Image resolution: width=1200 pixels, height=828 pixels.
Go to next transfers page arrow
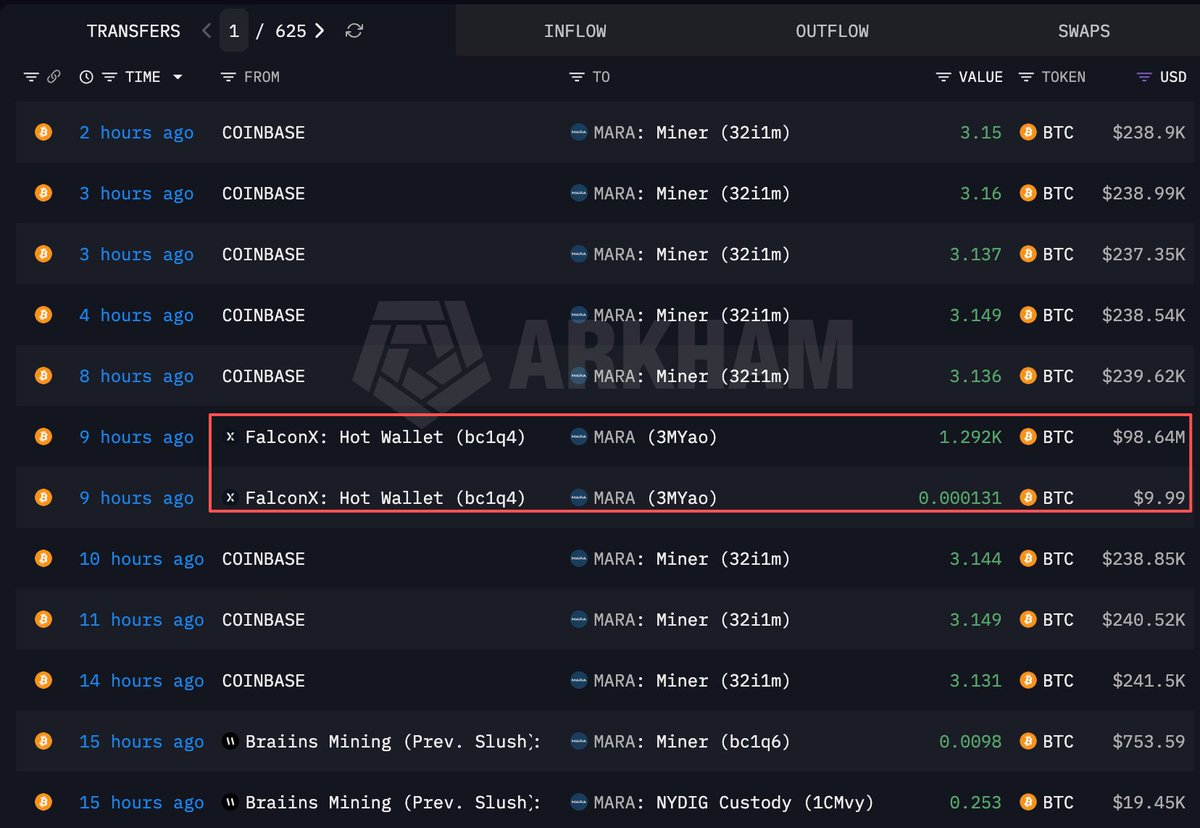pyautogui.click(x=319, y=31)
